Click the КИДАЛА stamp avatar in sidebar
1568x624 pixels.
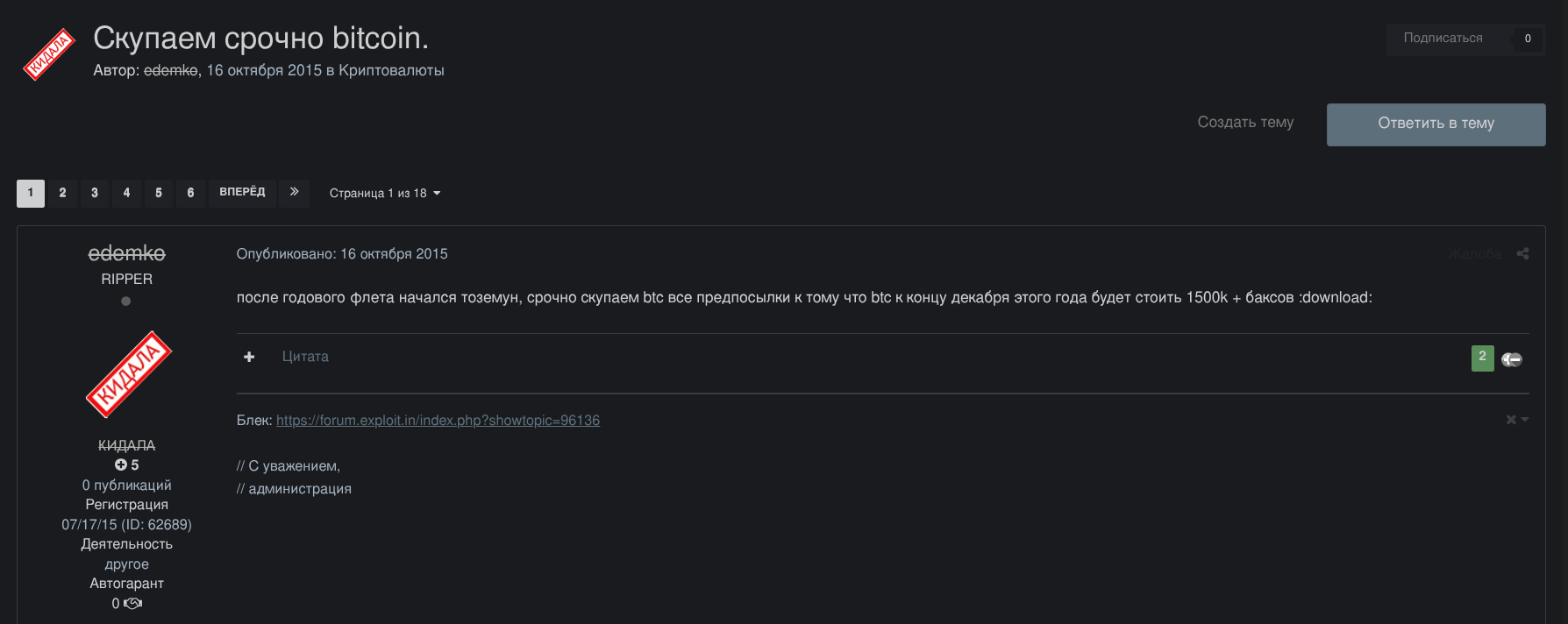pyautogui.click(x=128, y=374)
